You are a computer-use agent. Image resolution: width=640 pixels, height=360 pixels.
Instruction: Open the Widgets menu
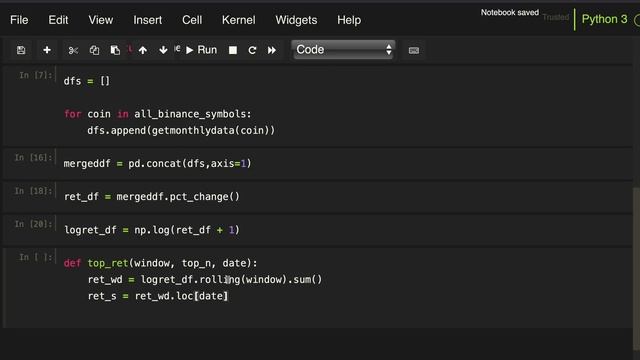pyautogui.click(x=296, y=20)
